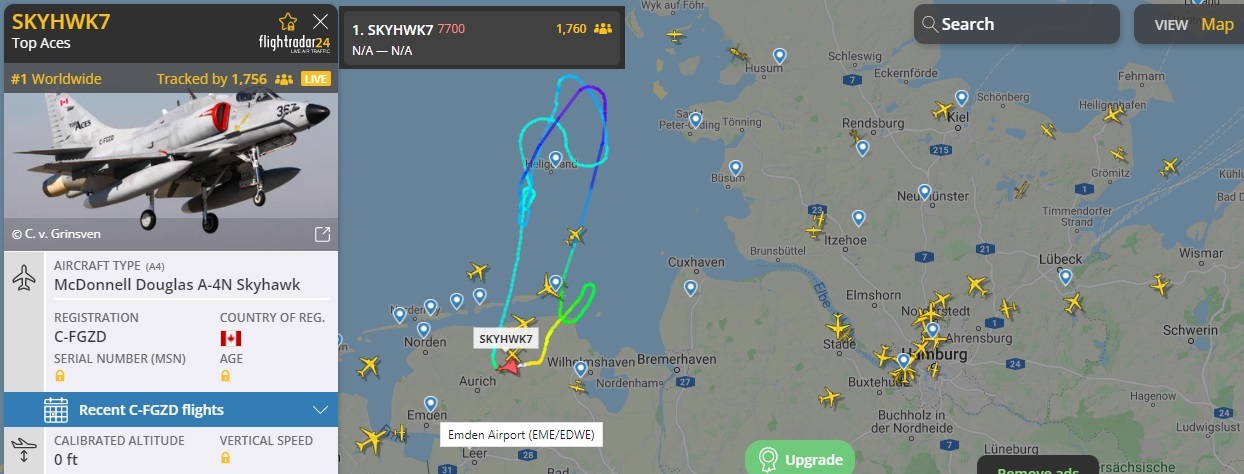This screenshot has width=1244, height=474.
Task: Click into the Search input field
Action: click(1017, 24)
